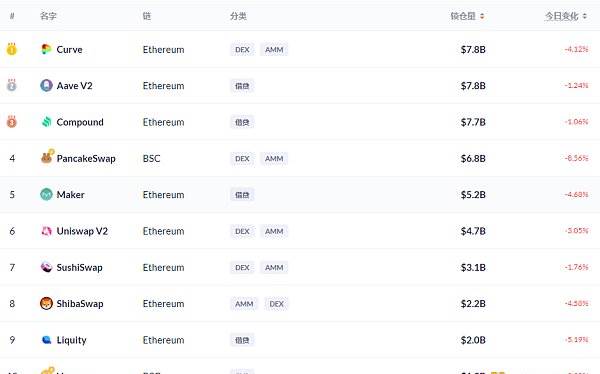Select the 借贷 tag on Maker row
The width and height of the screenshot is (600, 374).
click(x=242, y=195)
